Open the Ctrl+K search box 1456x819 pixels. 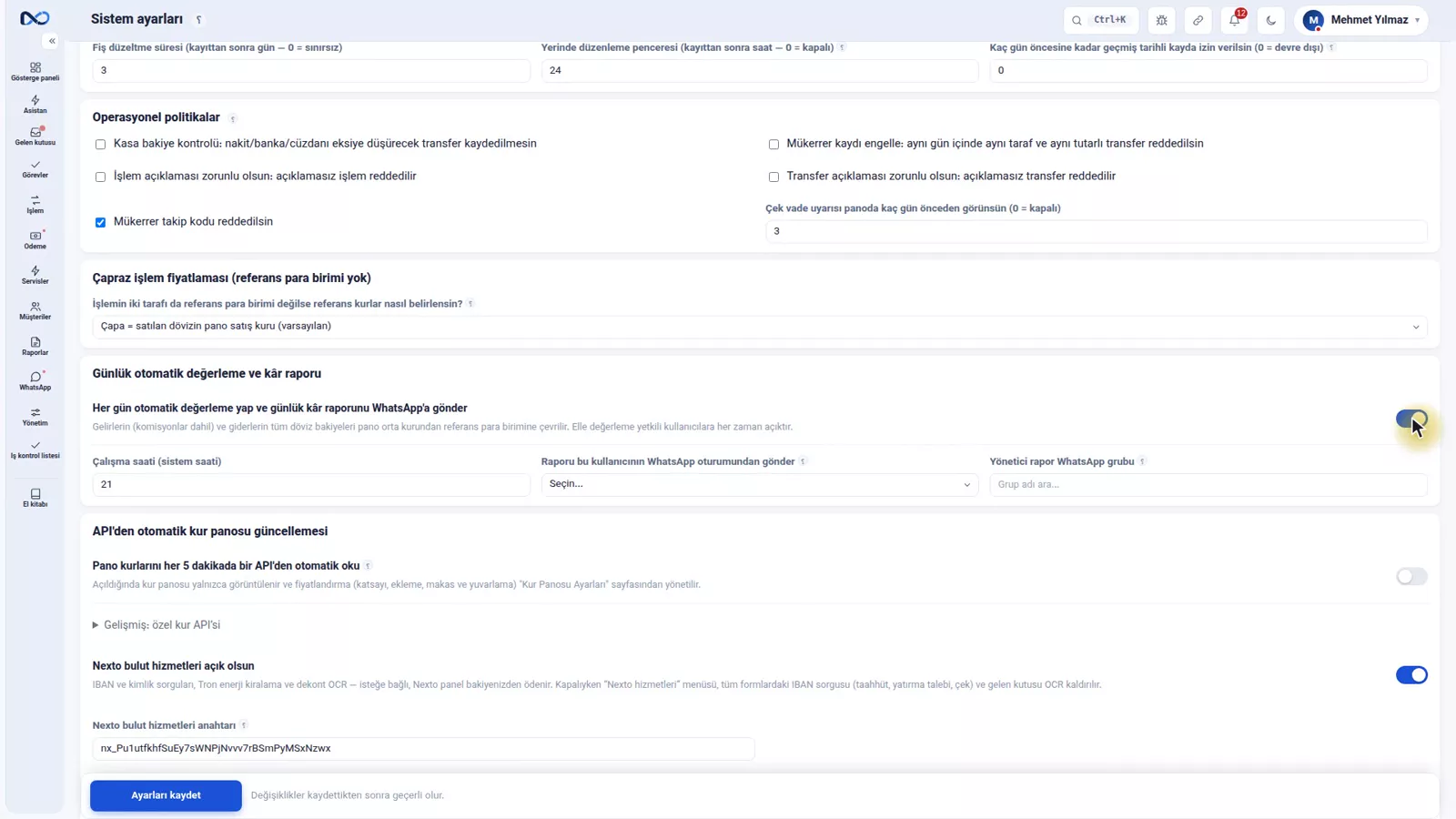click(1101, 20)
